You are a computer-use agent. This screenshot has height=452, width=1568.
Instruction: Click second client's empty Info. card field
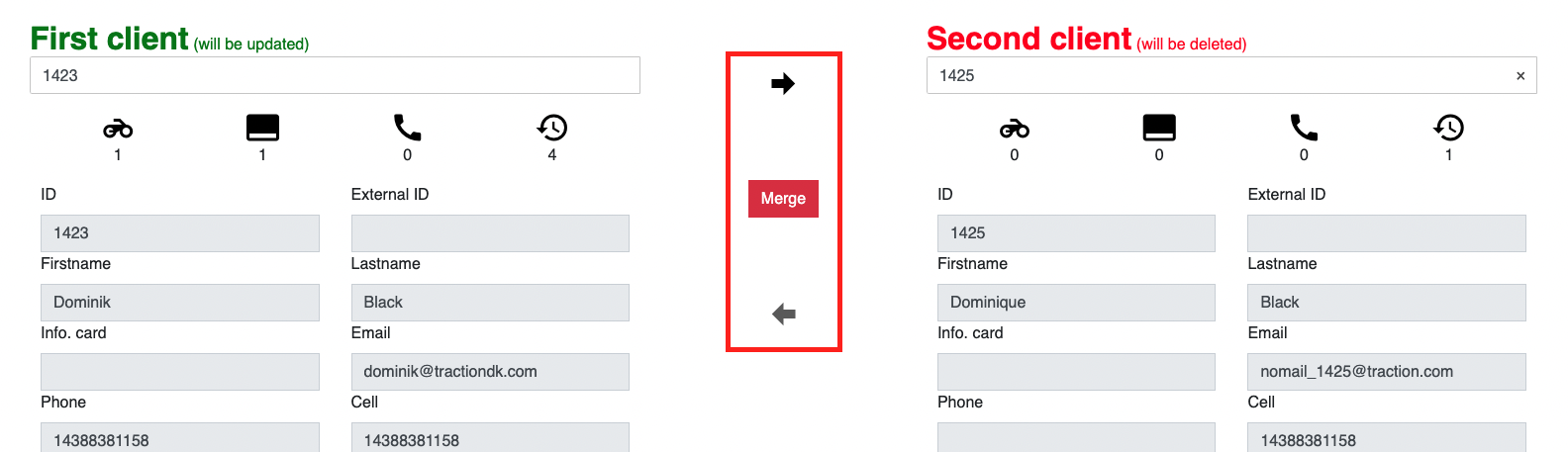[x=1076, y=372]
